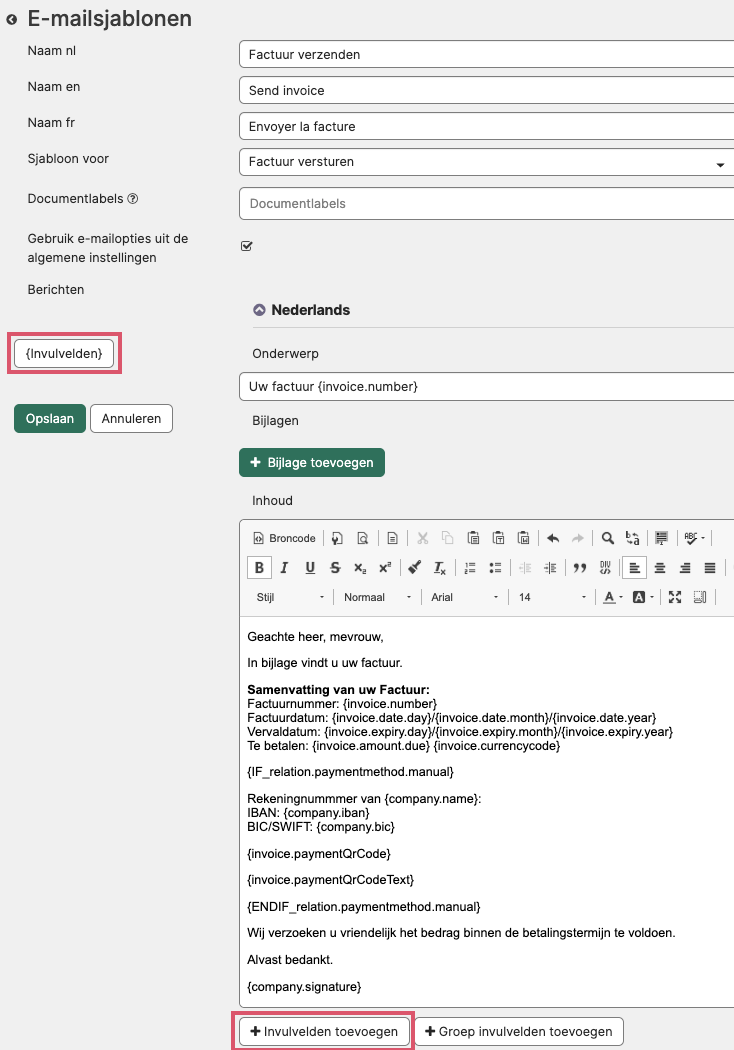Open the Normaal paragraph format dropdown
This screenshot has height=1050, width=734.
pyautogui.click(x=377, y=597)
